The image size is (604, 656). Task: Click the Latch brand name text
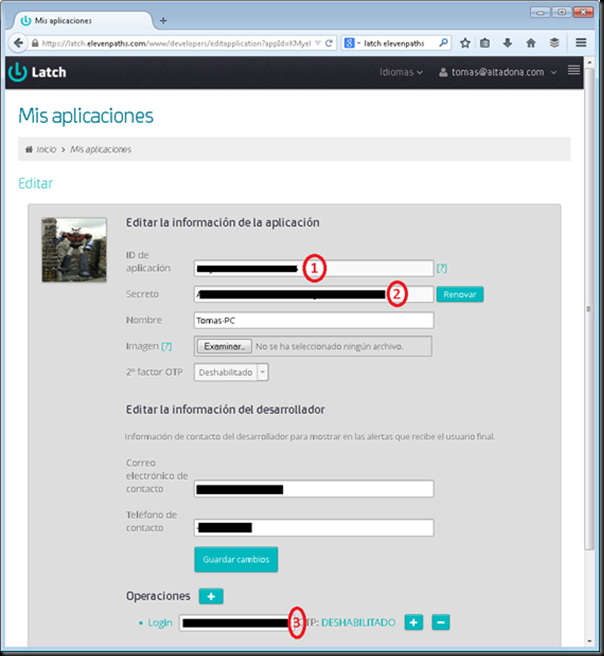point(49,72)
